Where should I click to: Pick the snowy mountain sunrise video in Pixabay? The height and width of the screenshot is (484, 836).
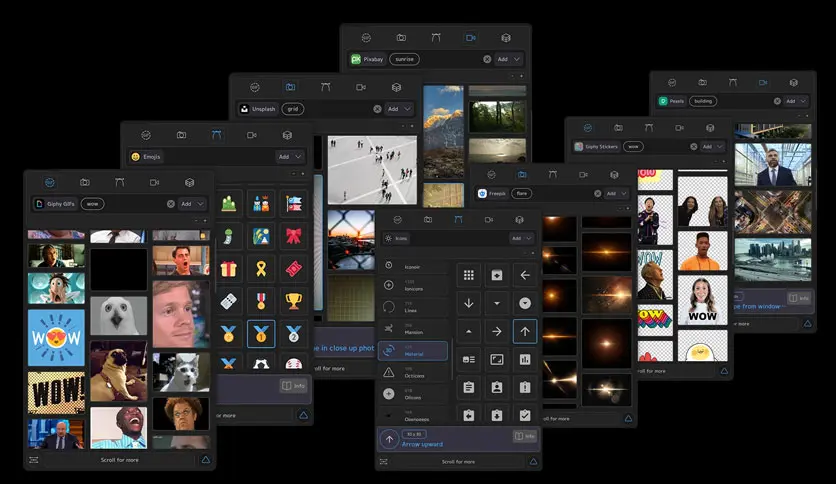(x=443, y=132)
